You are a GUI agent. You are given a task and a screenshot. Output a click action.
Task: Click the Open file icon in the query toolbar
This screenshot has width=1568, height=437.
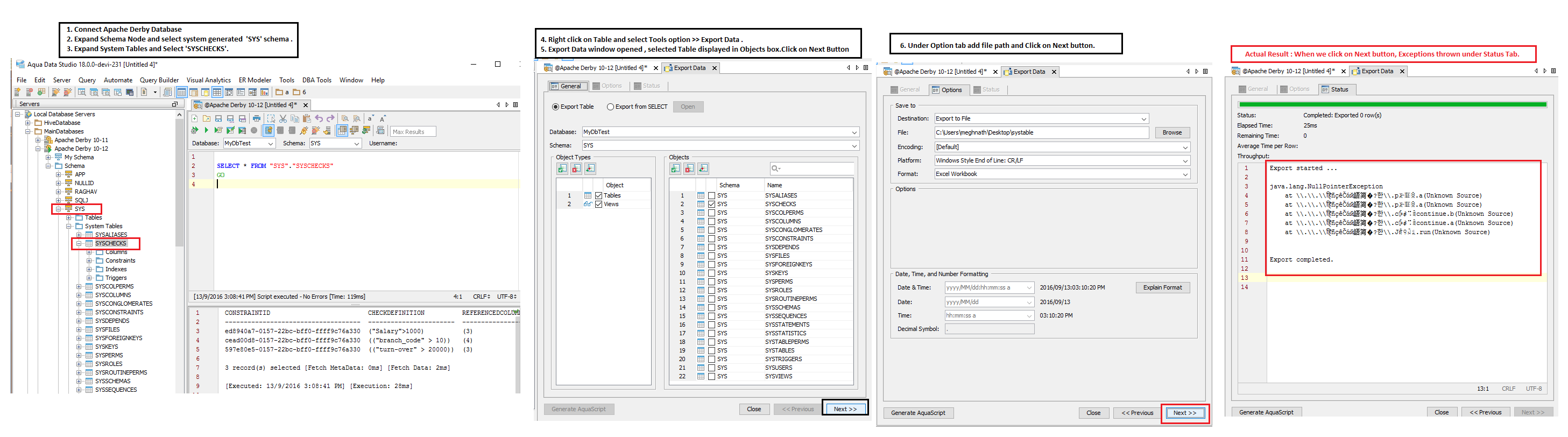pos(207,119)
